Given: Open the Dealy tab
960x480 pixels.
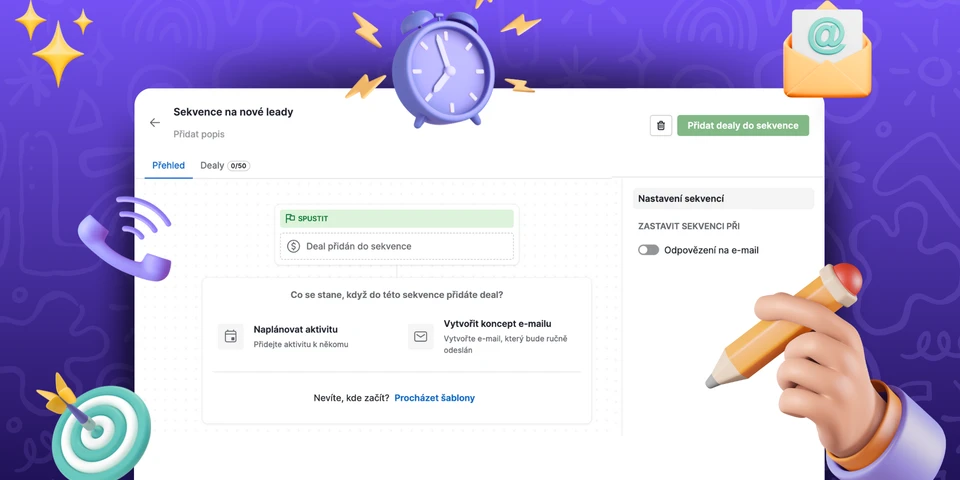Looking at the screenshot, I should coord(212,165).
